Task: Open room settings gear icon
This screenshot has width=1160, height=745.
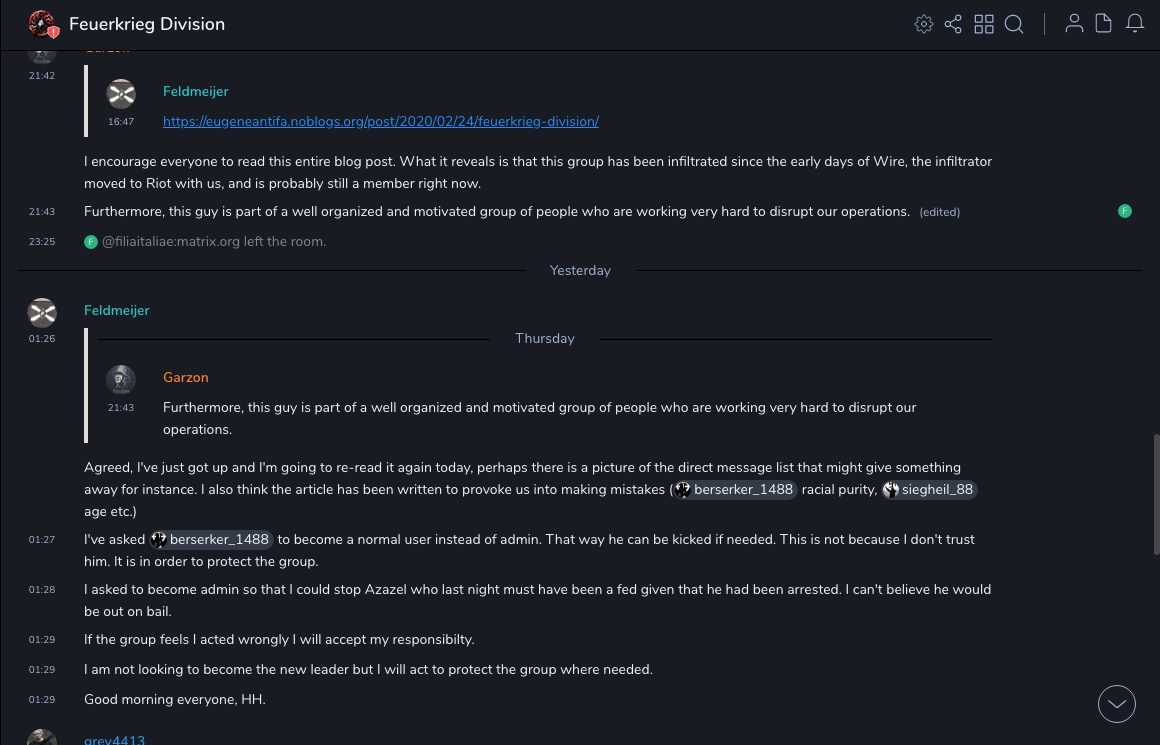Action: [923, 24]
